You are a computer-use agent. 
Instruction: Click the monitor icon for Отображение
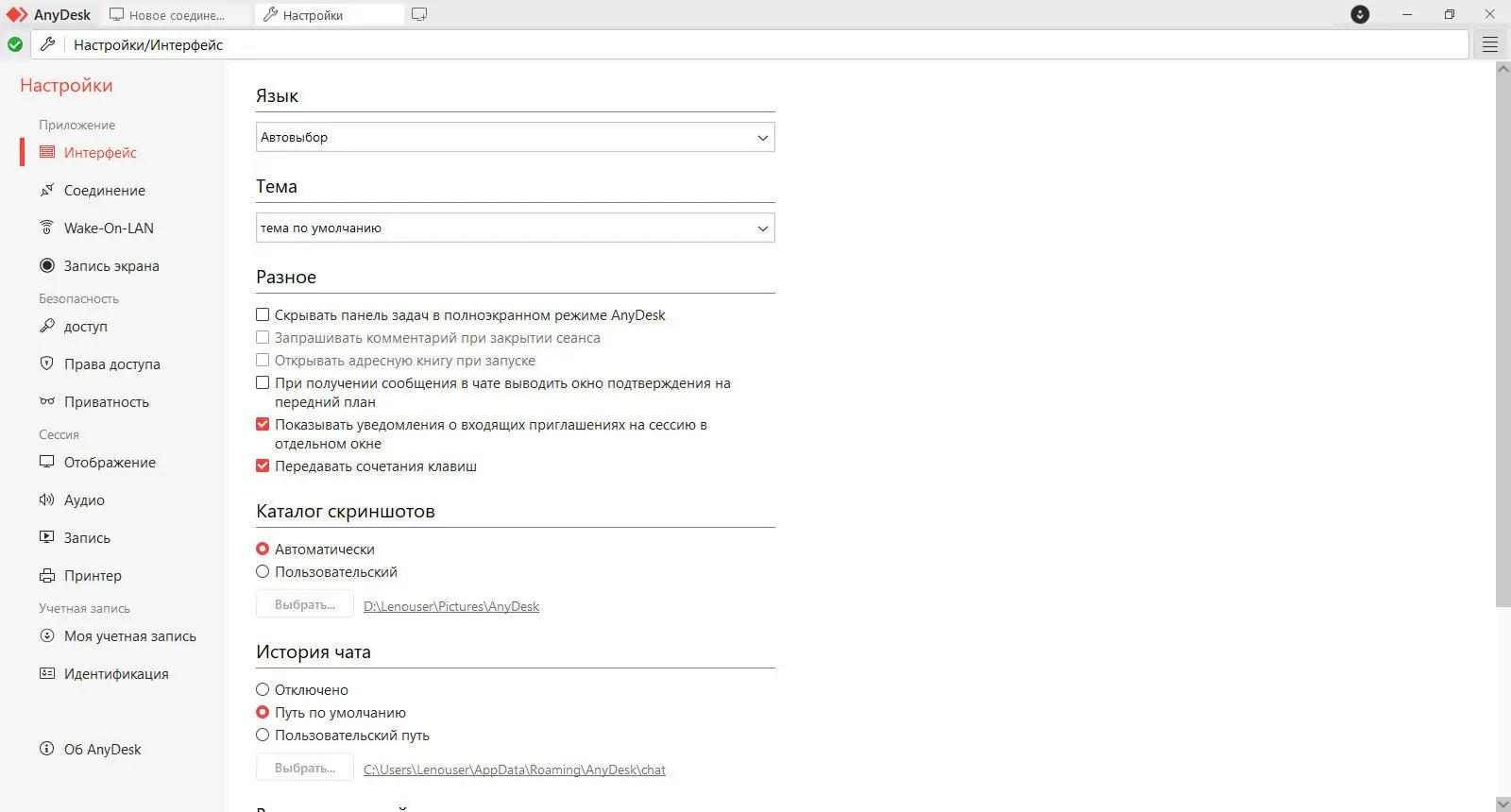tap(47, 462)
